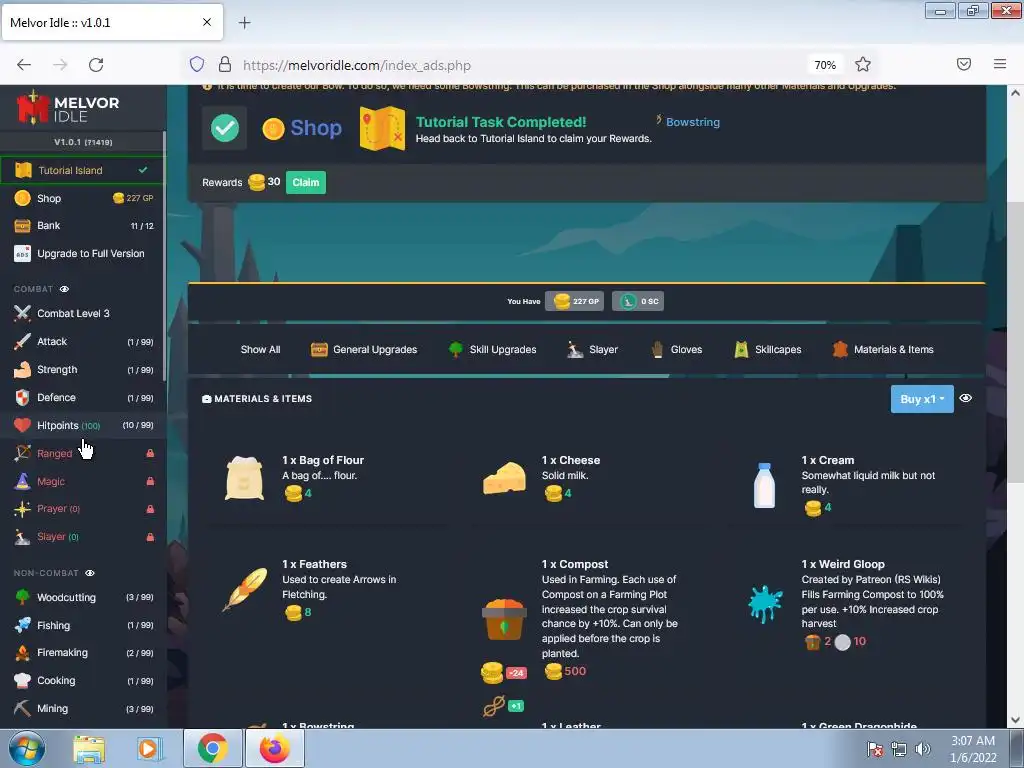Claim the 30 GP tutorial reward
The height and width of the screenshot is (768, 1024).
coord(306,183)
